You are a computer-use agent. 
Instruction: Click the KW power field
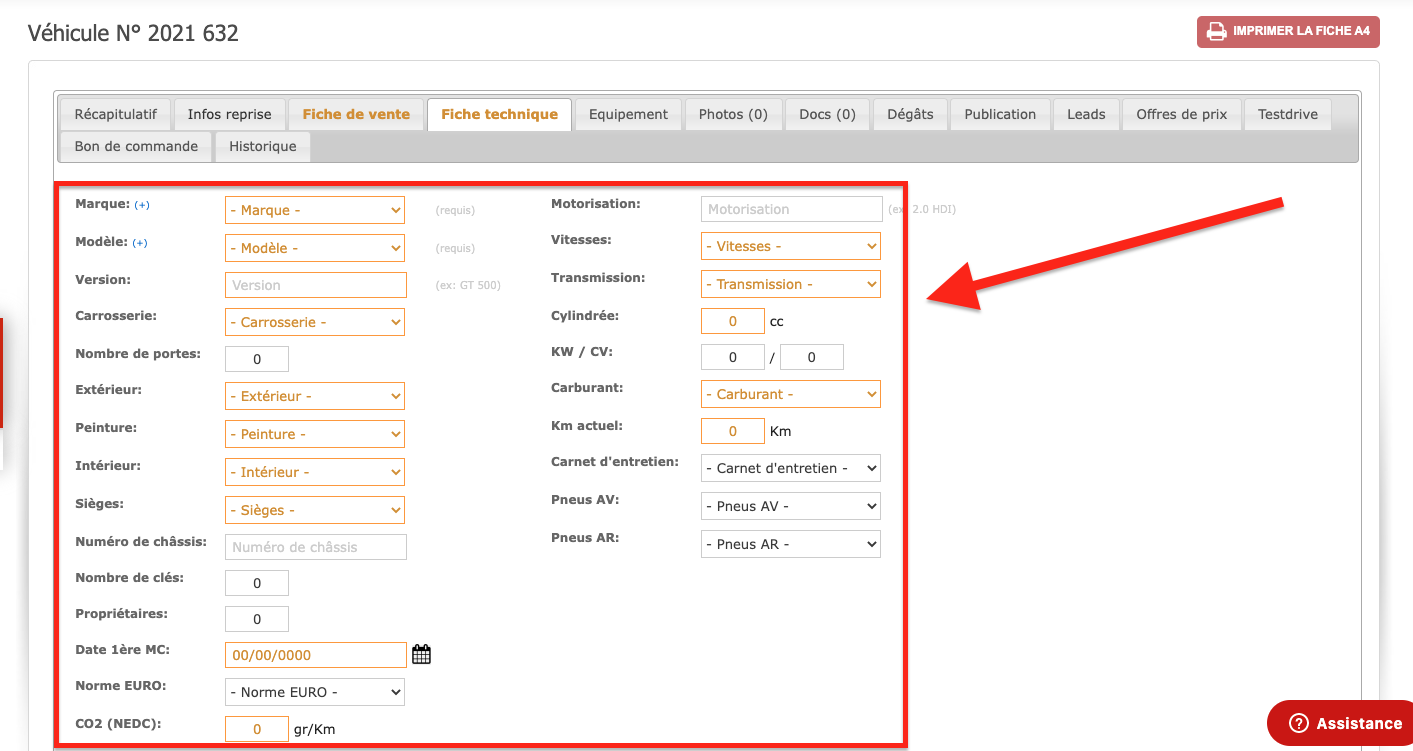[x=733, y=357]
